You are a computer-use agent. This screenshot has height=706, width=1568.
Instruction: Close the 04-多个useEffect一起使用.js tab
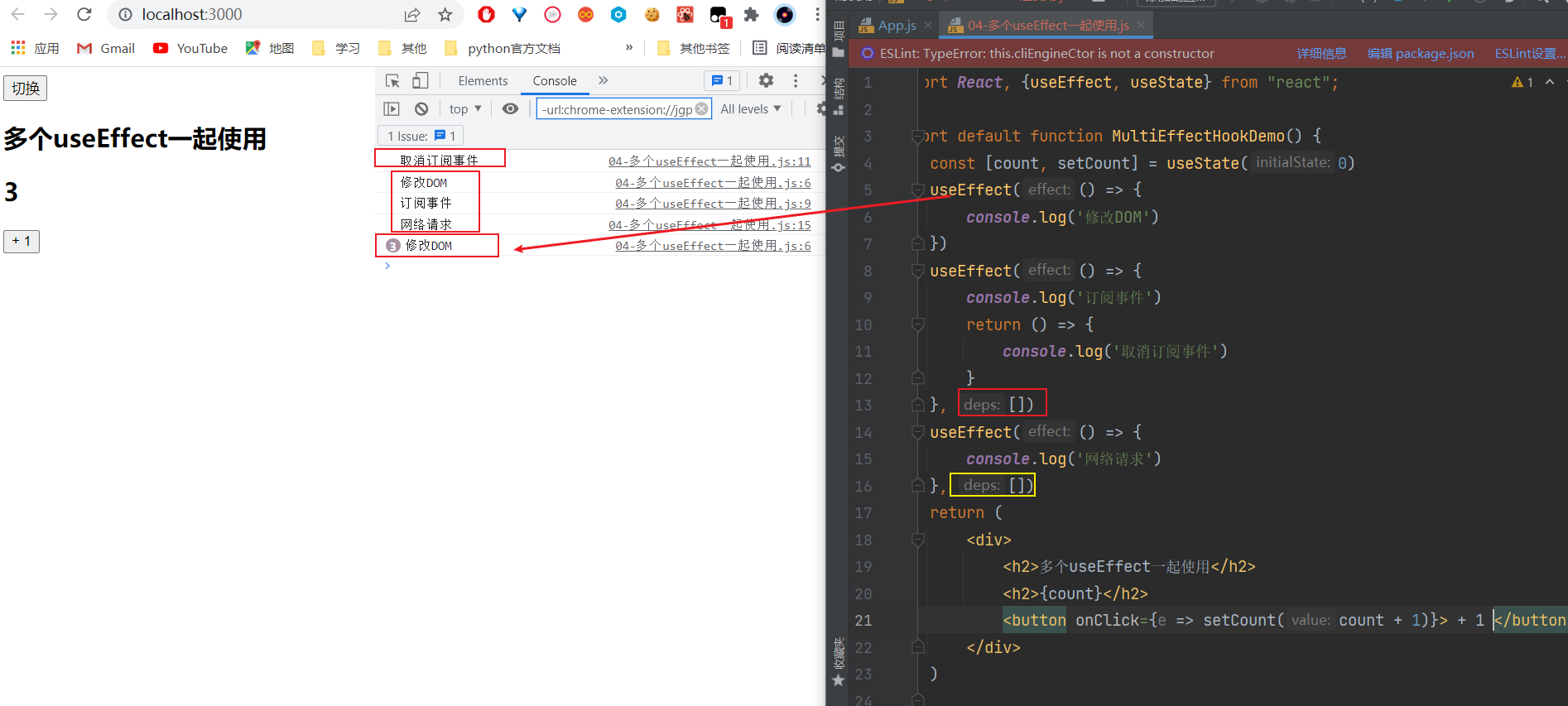coord(1141,26)
